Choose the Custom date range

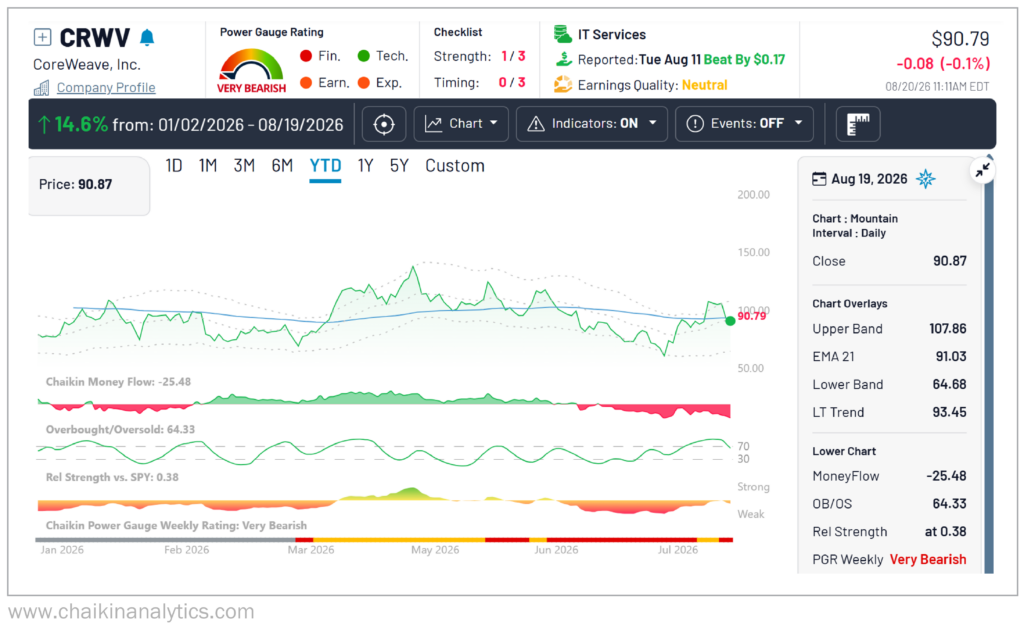455,166
